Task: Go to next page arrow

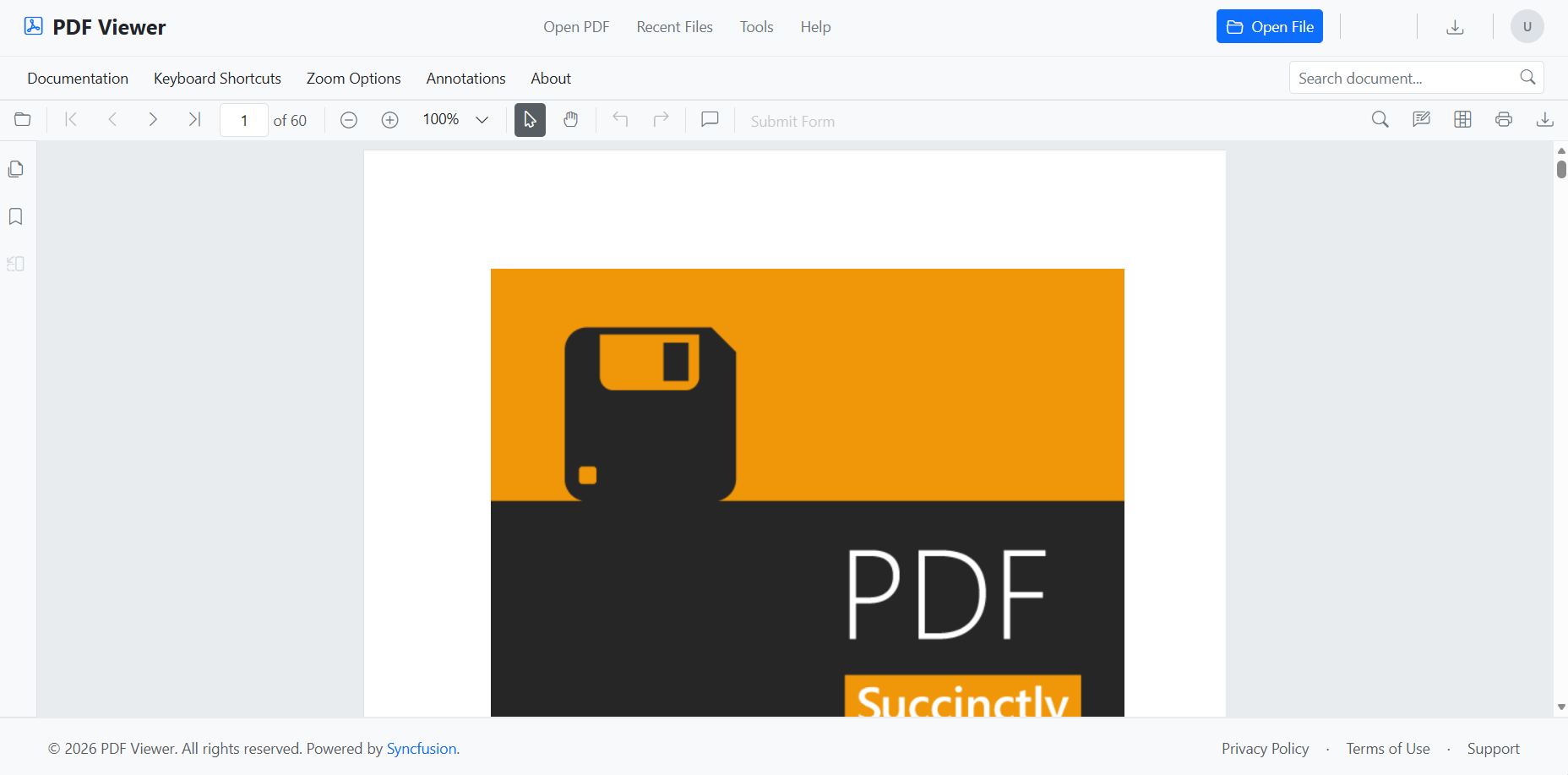Action: click(x=153, y=120)
